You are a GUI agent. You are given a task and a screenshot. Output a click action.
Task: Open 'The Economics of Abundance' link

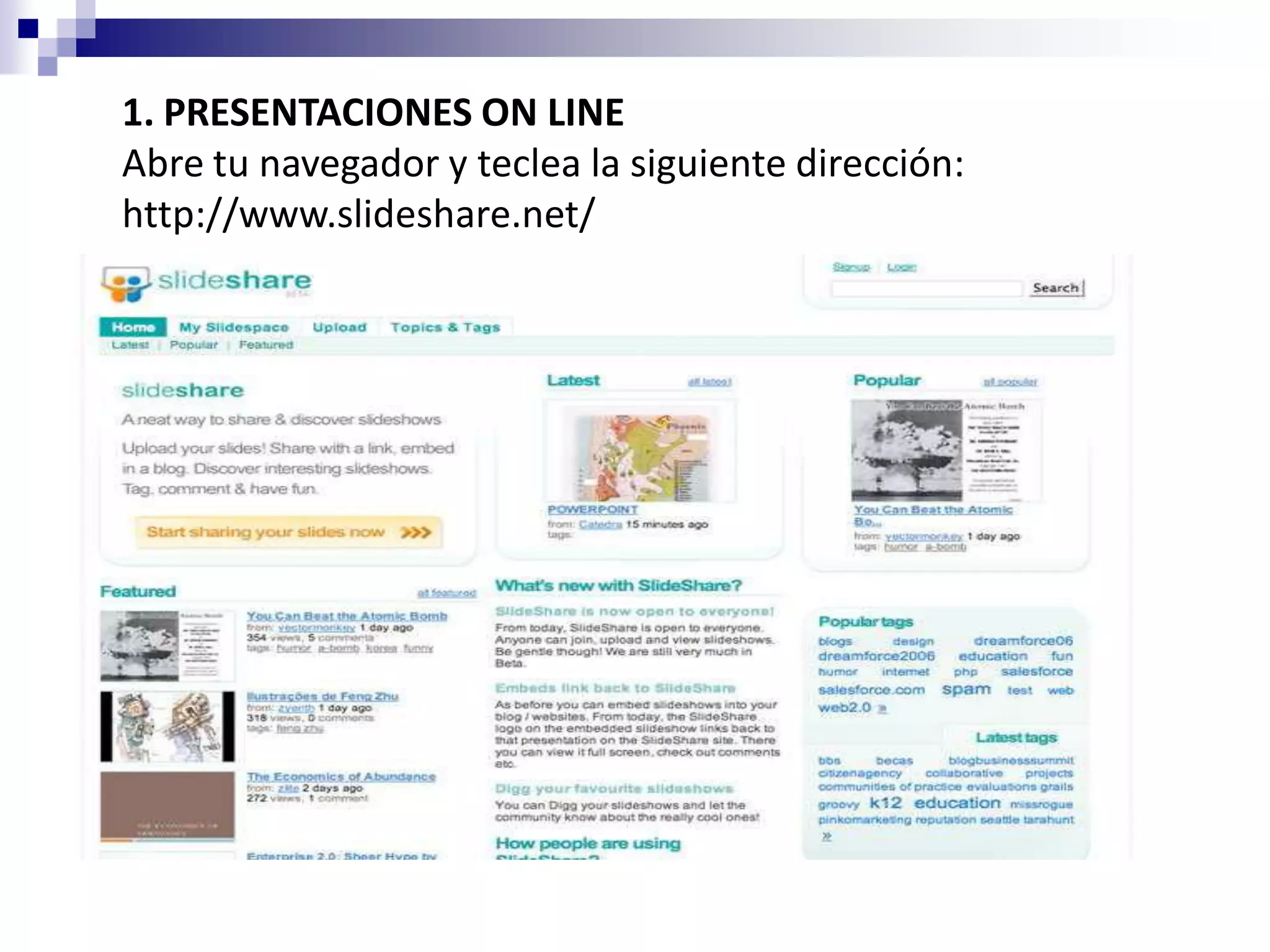click(x=341, y=777)
